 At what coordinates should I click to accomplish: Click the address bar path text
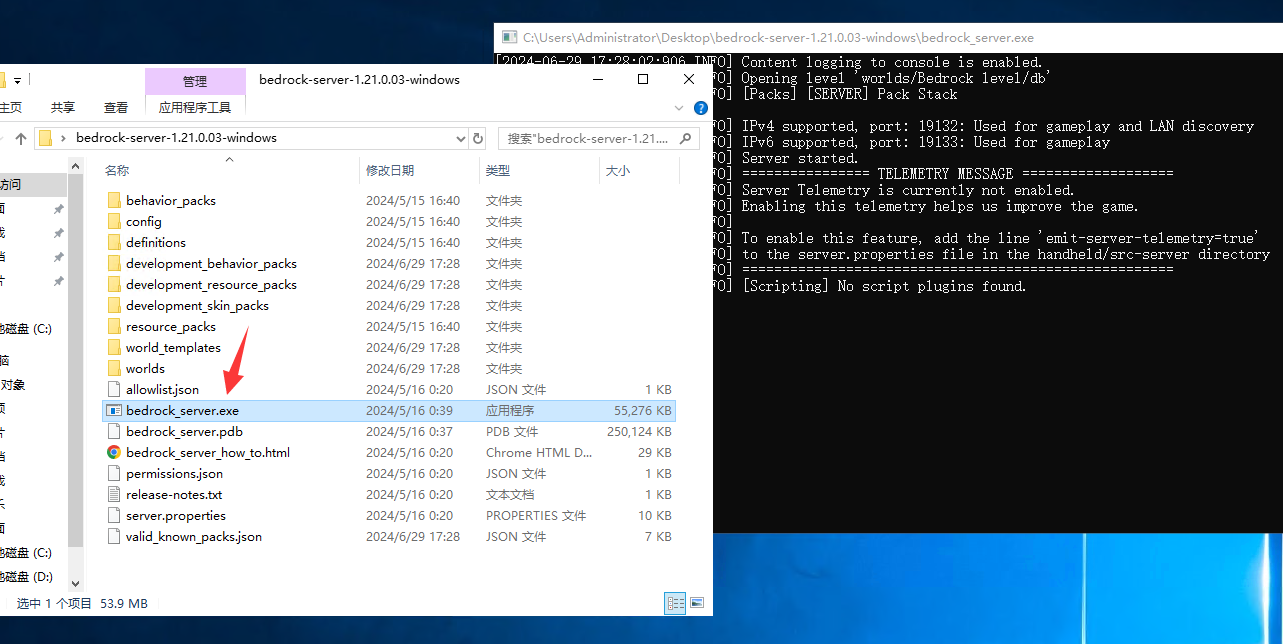tap(176, 138)
